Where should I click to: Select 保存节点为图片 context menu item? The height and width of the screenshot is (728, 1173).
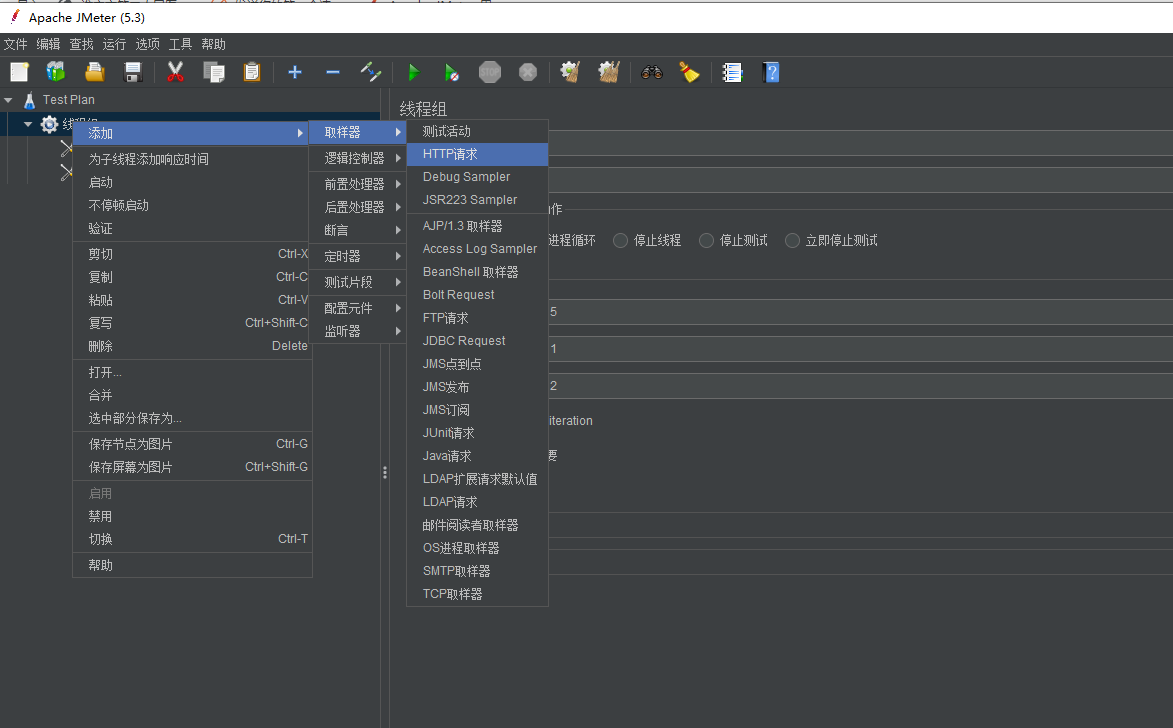coord(192,444)
